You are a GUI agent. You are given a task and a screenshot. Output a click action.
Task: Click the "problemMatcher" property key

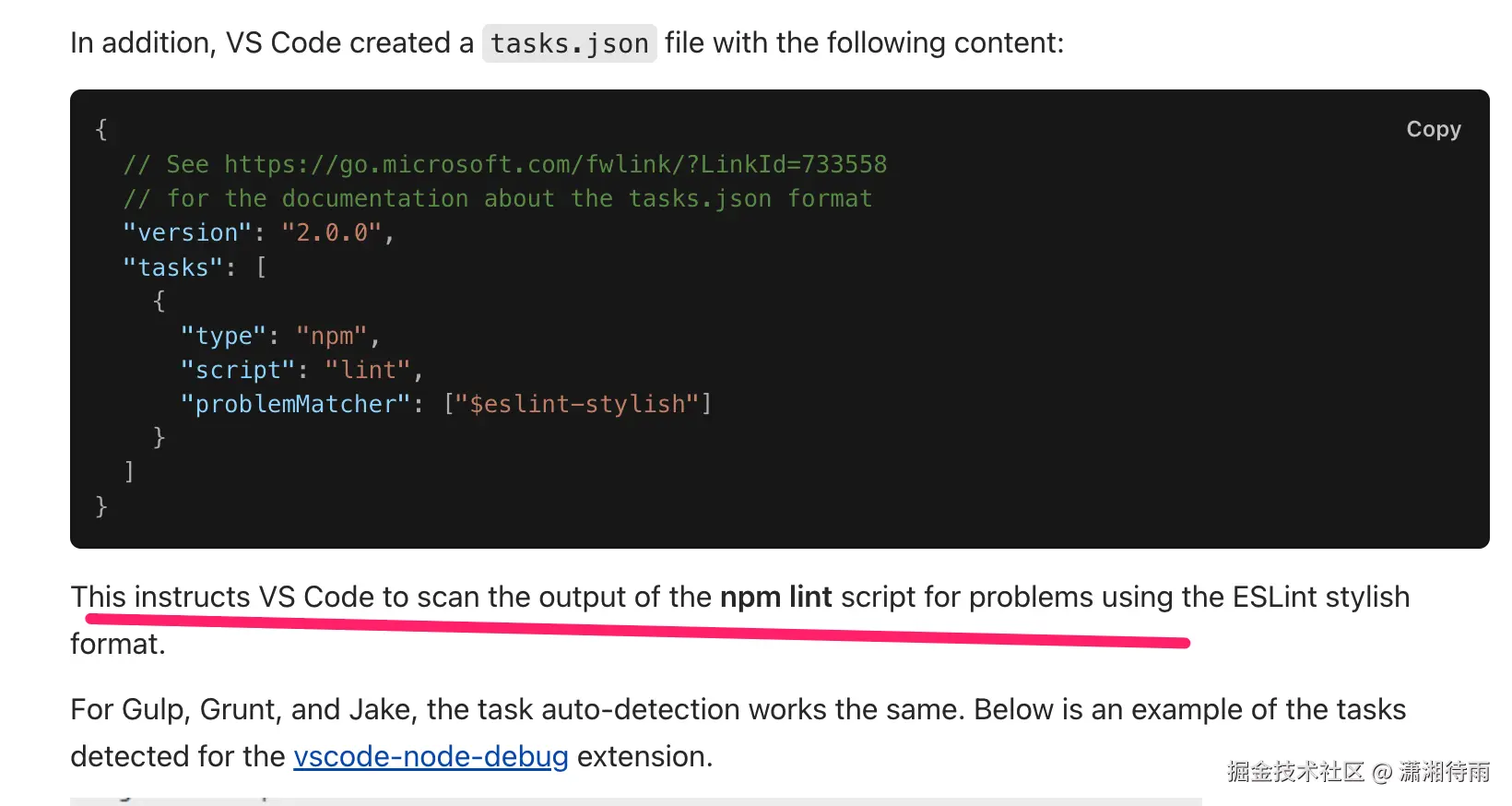(295, 404)
